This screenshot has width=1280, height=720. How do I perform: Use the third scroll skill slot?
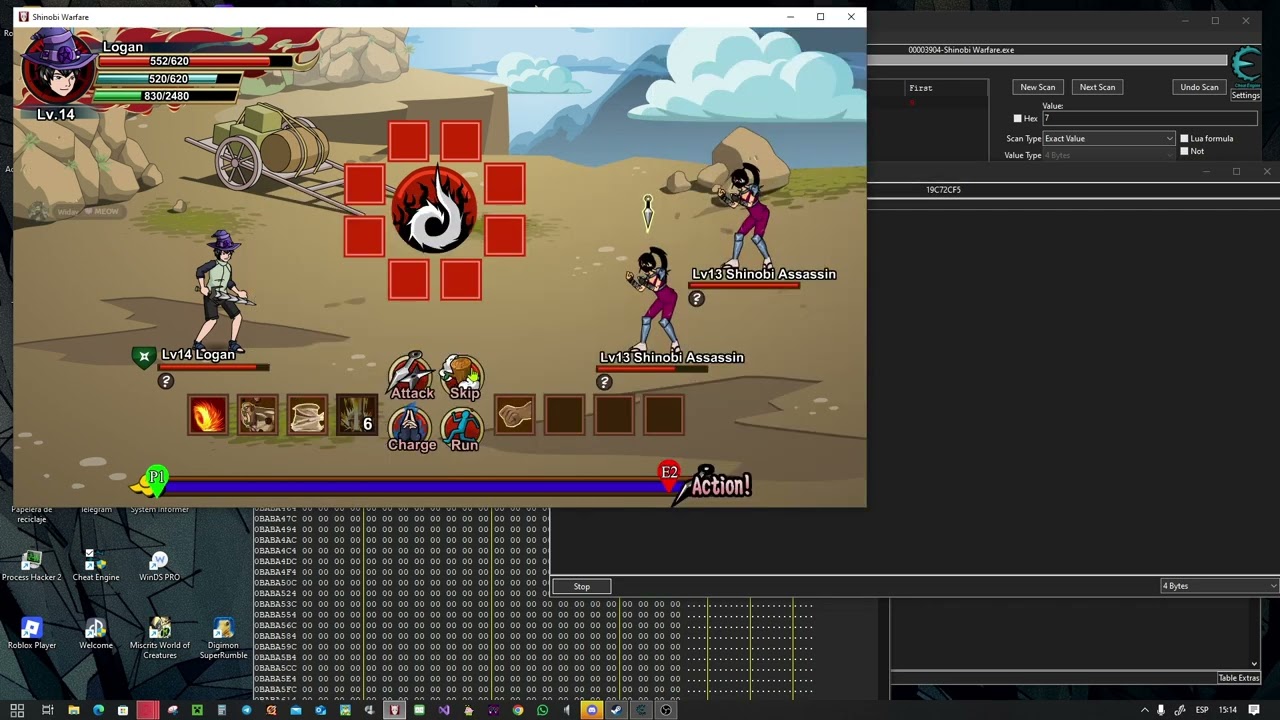point(307,416)
